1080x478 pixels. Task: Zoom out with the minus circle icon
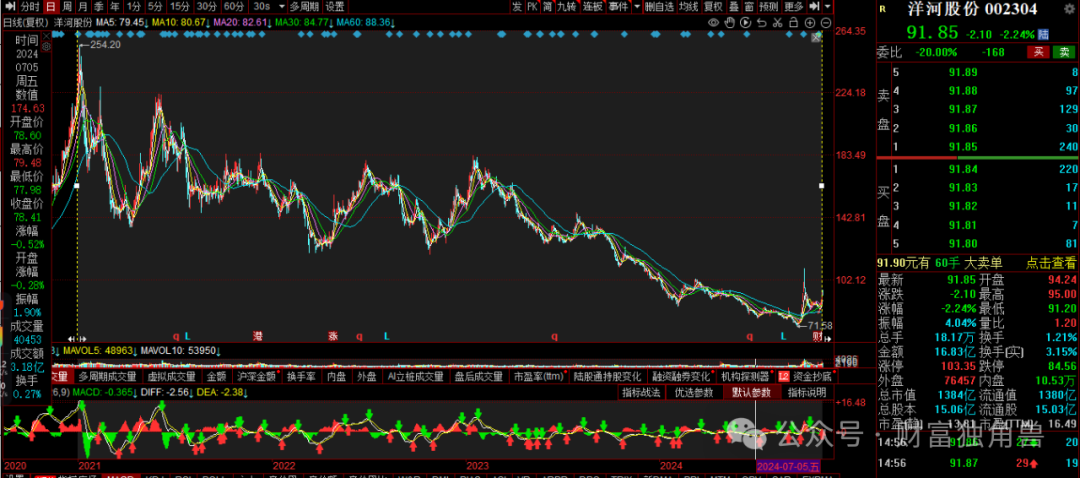pos(826,22)
